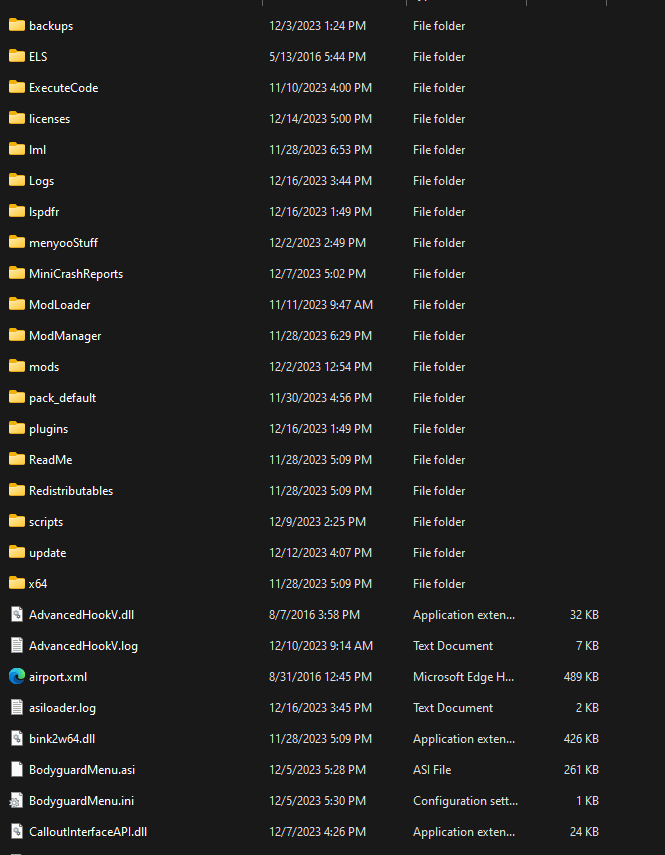Click the Logs folder icon
The height and width of the screenshot is (855, 665).
[17, 180]
